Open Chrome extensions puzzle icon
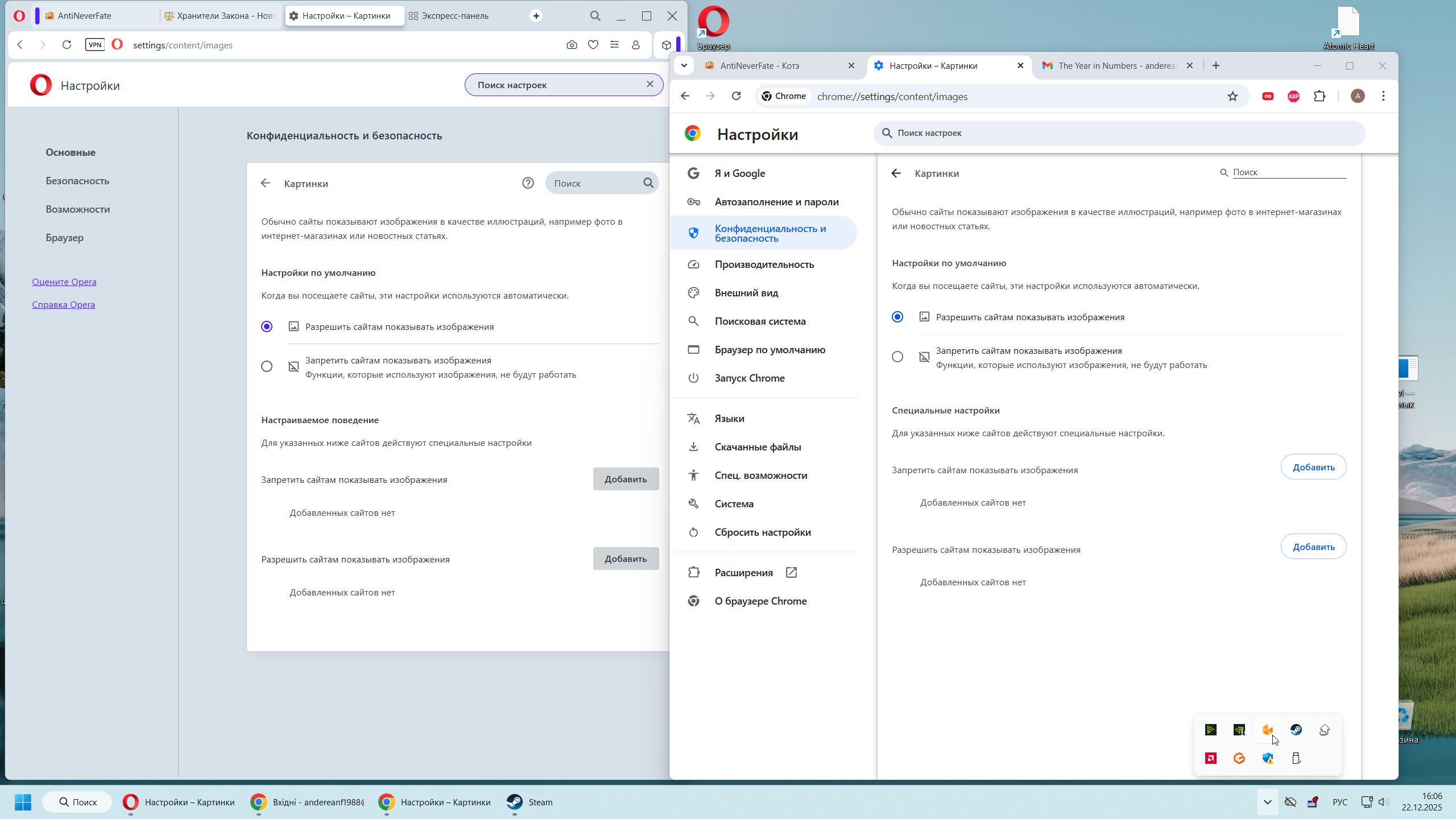The image size is (1456, 819). click(x=1319, y=97)
